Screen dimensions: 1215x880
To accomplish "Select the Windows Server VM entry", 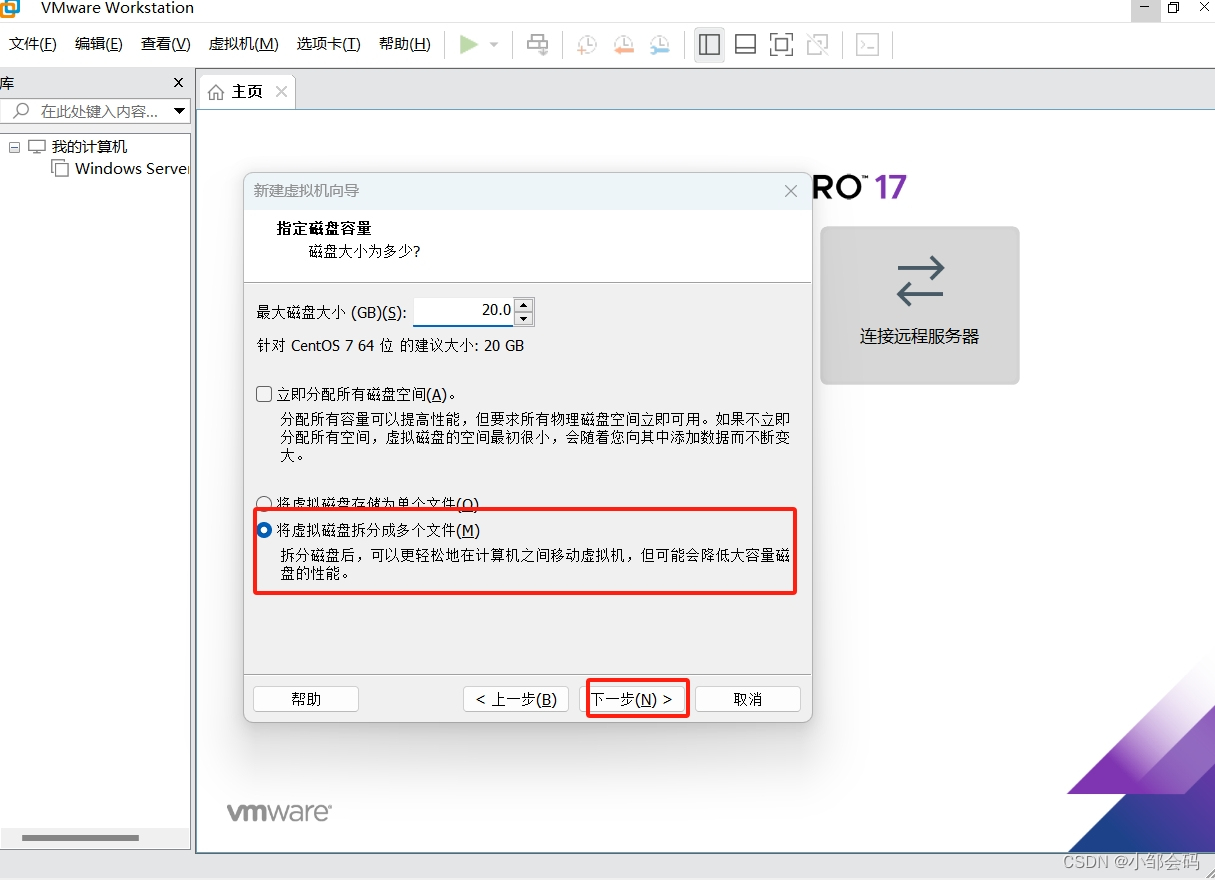I will click(x=132, y=169).
